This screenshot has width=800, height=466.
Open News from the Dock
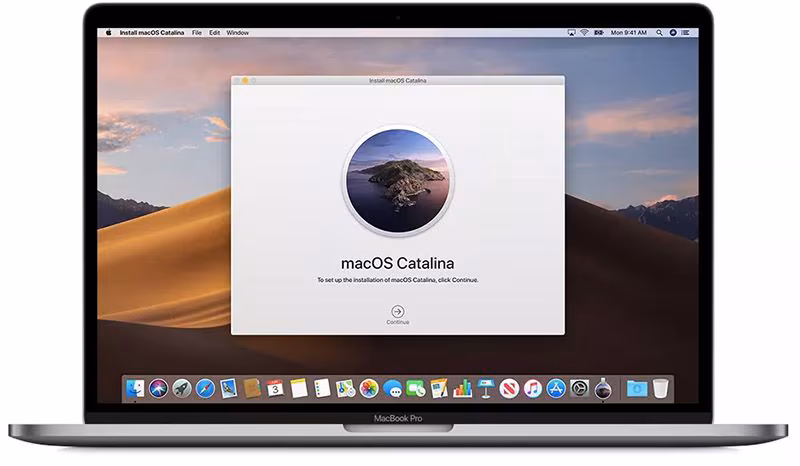(509, 389)
